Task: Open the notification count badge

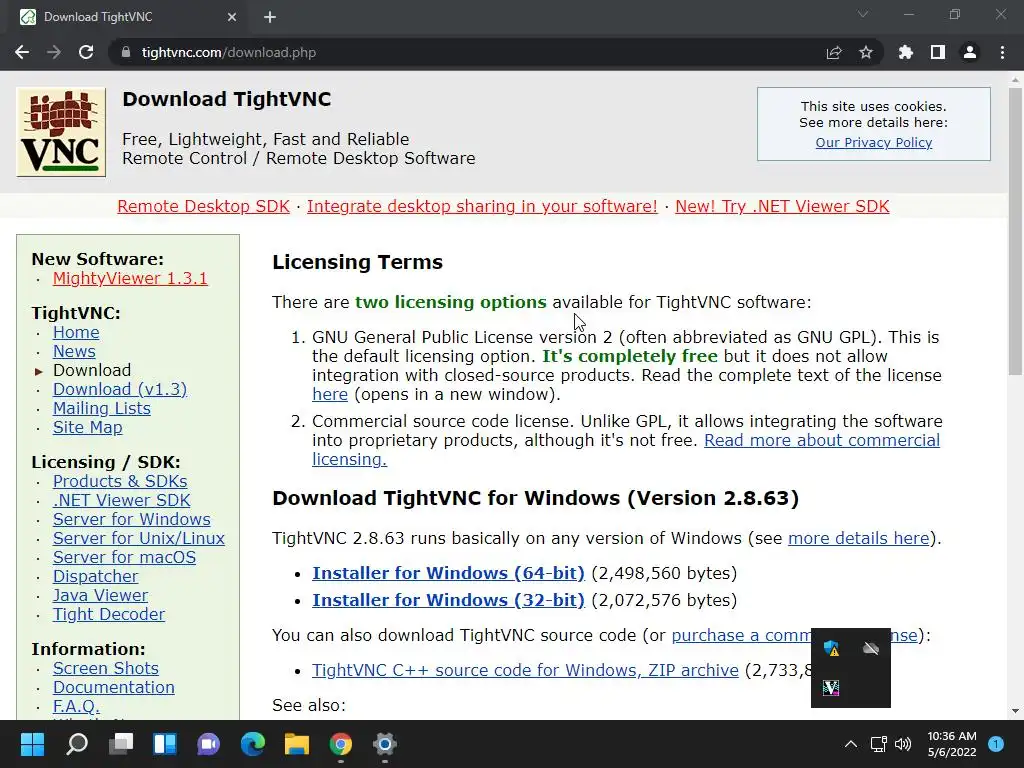Action: coord(996,744)
